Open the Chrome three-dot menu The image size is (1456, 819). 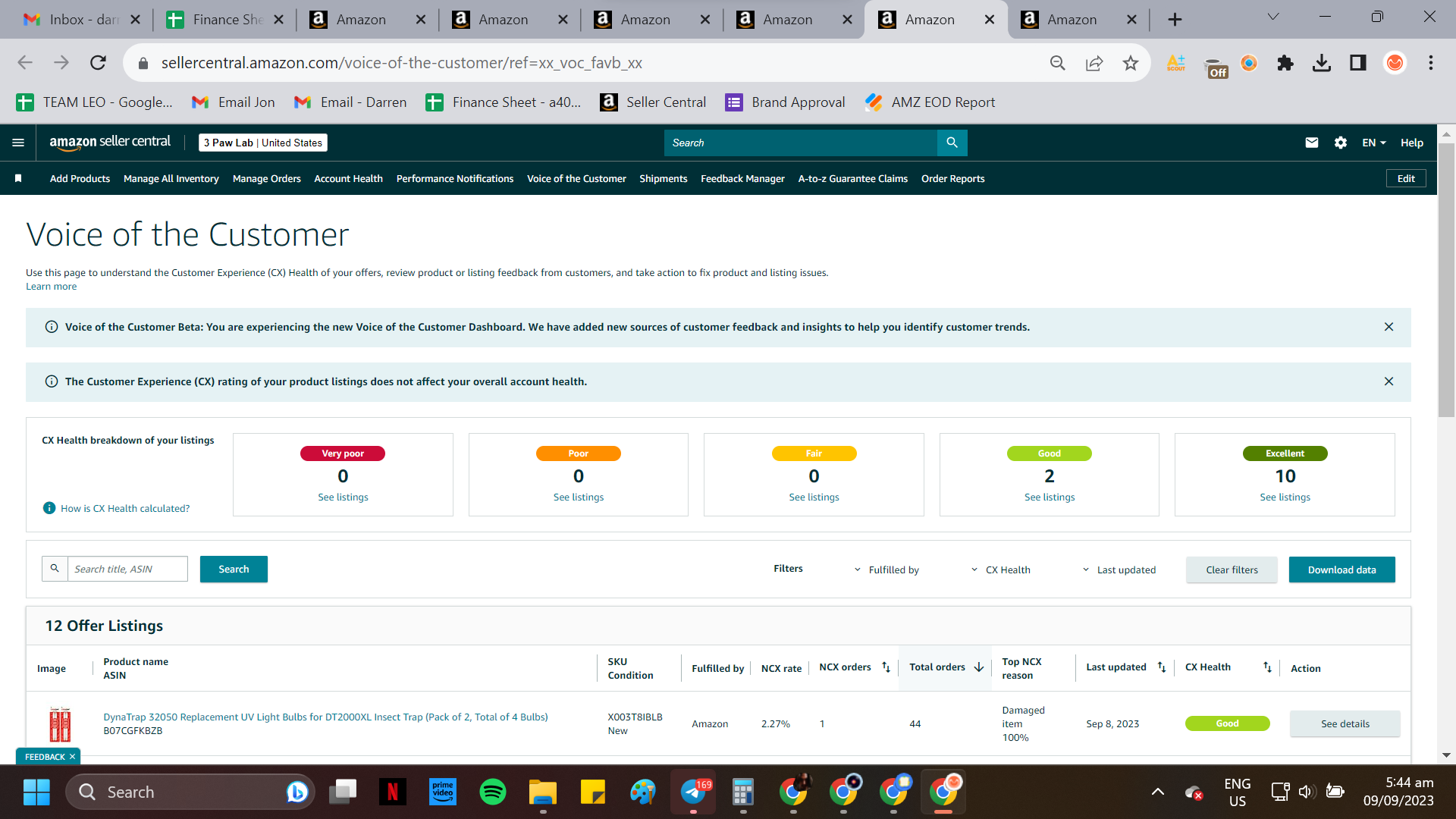tap(1431, 63)
